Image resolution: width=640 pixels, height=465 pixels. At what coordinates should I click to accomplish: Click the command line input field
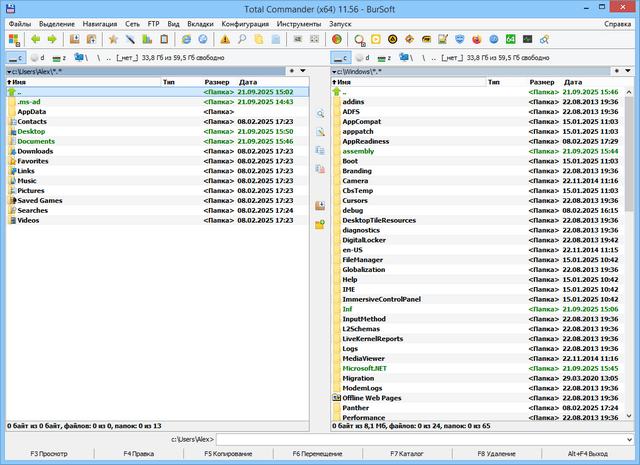(420, 439)
